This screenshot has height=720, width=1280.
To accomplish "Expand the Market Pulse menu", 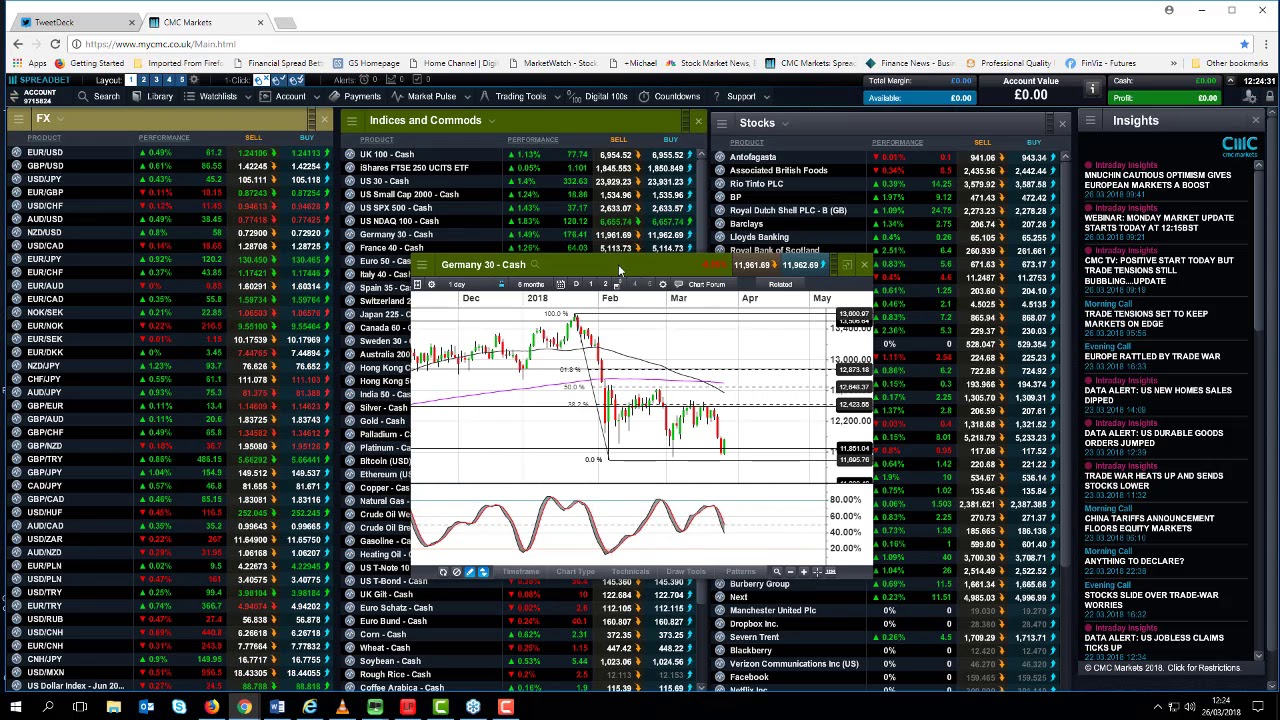I will click(x=431, y=97).
